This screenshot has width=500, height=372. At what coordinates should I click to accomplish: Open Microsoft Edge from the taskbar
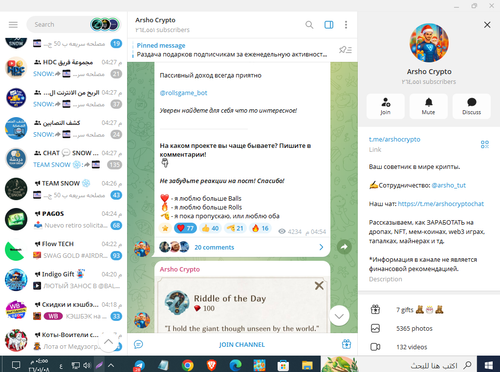(236, 365)
